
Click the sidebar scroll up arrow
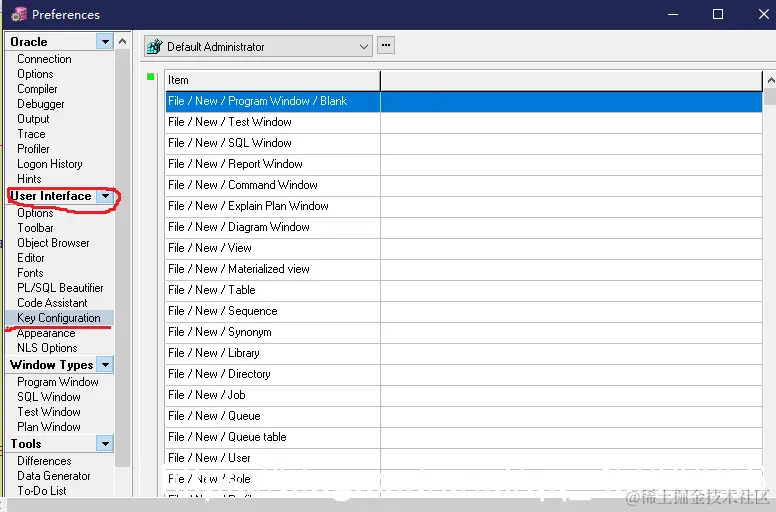[123, 42]
